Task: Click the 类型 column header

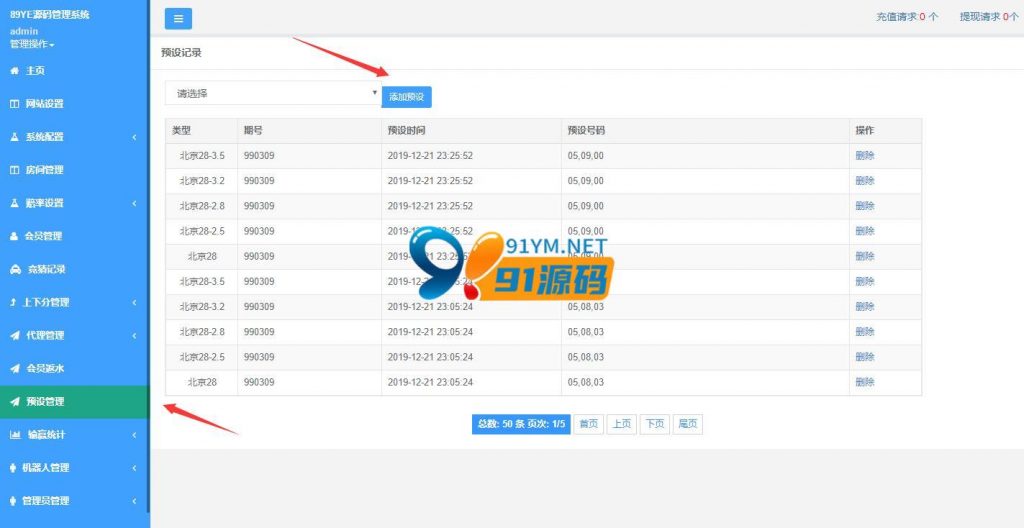Action: pos(182,131)
